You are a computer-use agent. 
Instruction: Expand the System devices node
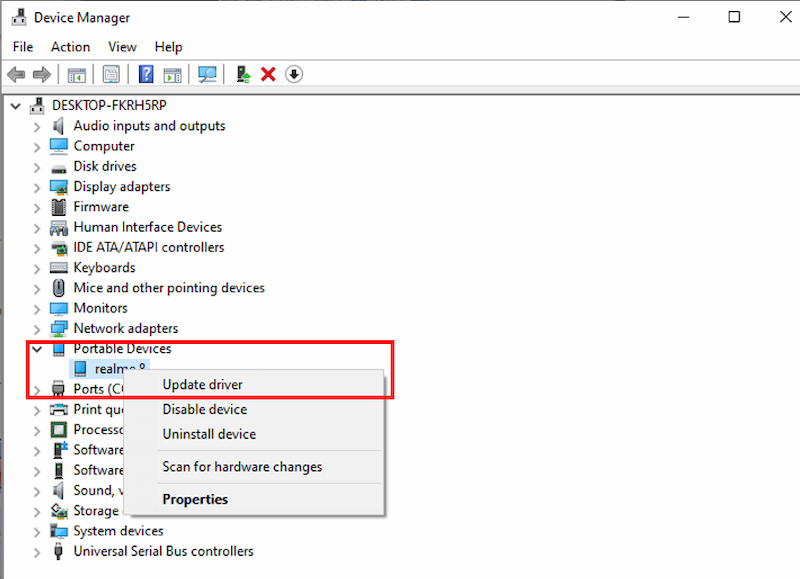37,532
